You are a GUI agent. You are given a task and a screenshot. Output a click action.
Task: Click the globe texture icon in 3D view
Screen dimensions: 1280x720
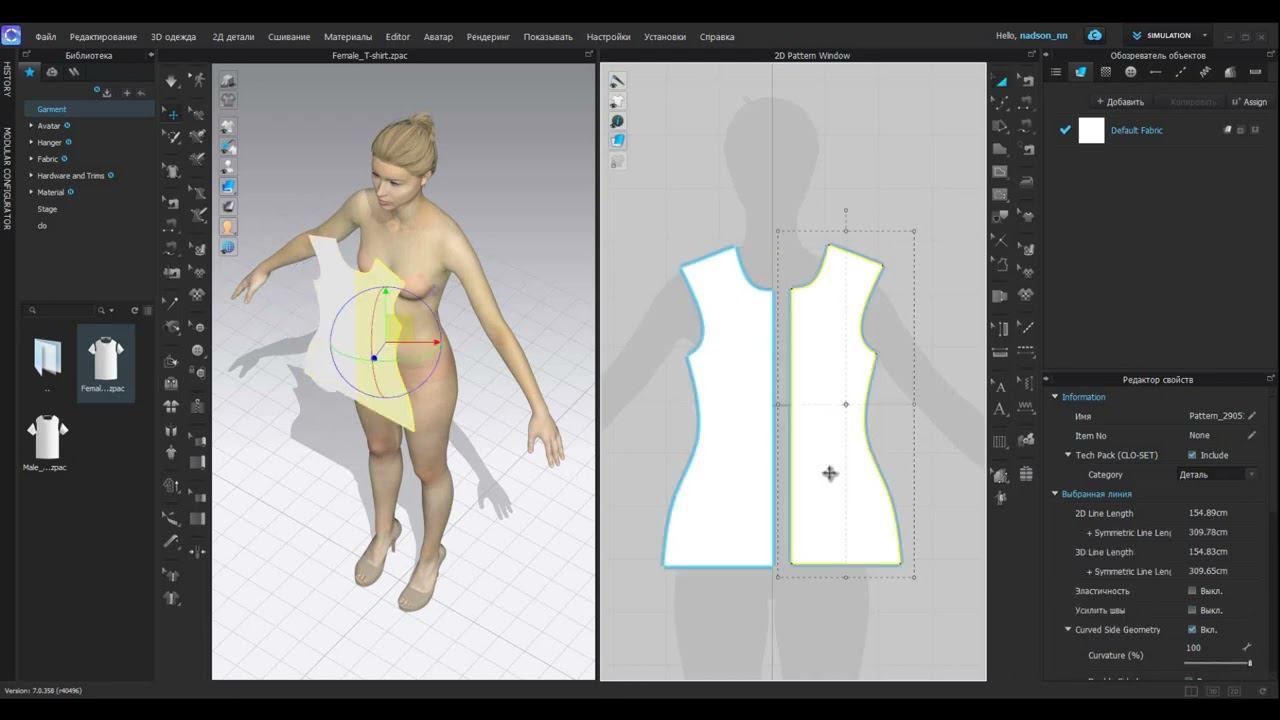coord(228,247)
